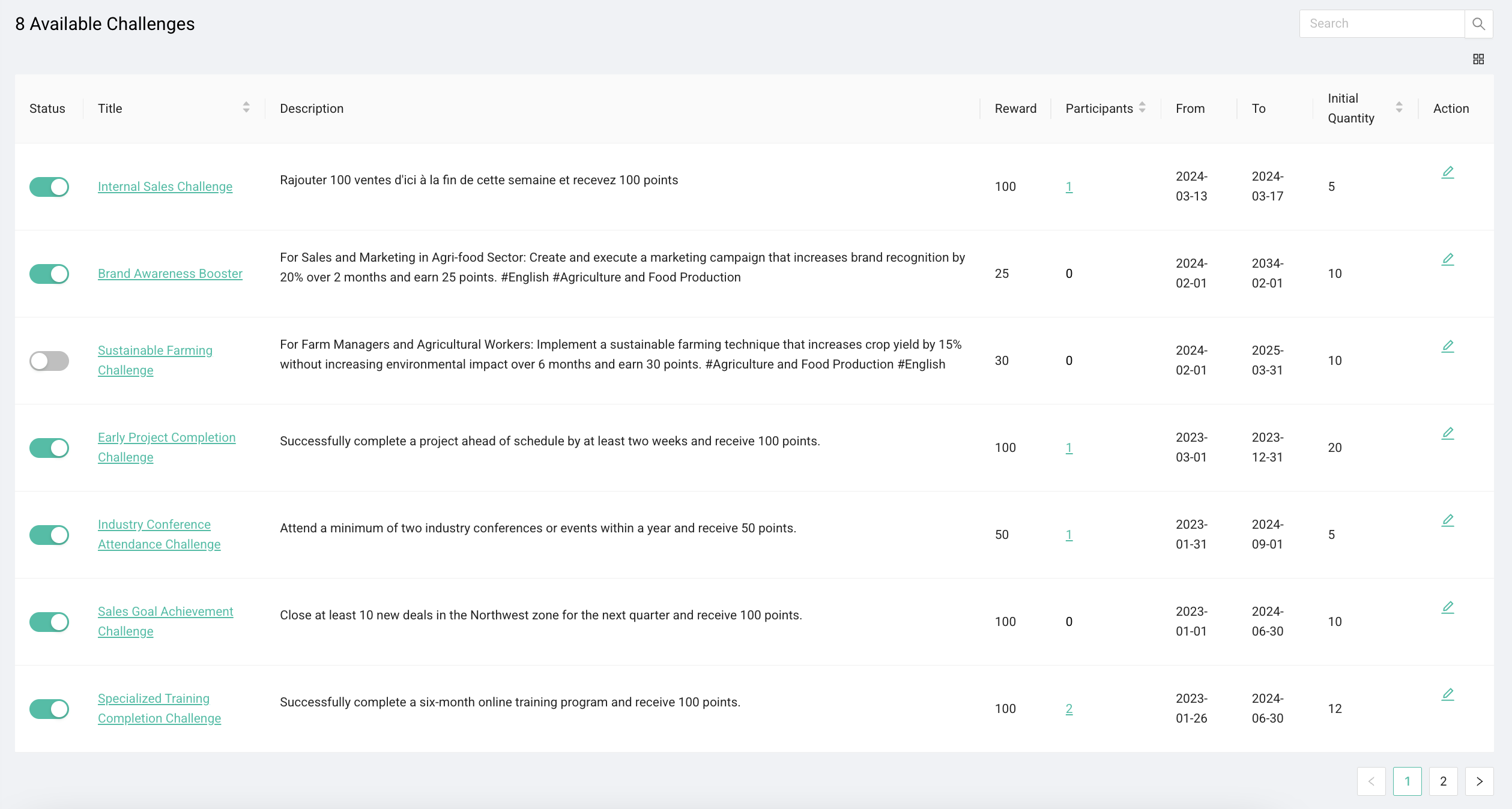Click next page arrow
The image size is (1512, 809).
coord(1479,781)
